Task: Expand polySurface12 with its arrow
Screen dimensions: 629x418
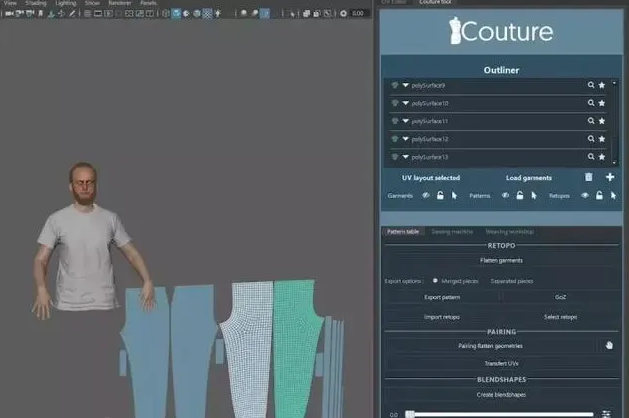Action: point(406,139)
